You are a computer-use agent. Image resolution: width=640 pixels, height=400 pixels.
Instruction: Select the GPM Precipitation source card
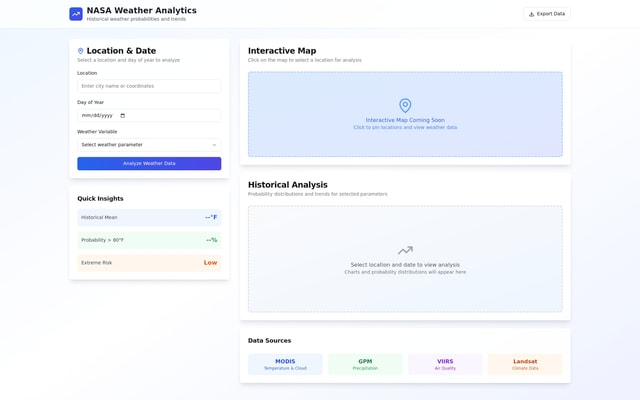(x=365, y=364)
